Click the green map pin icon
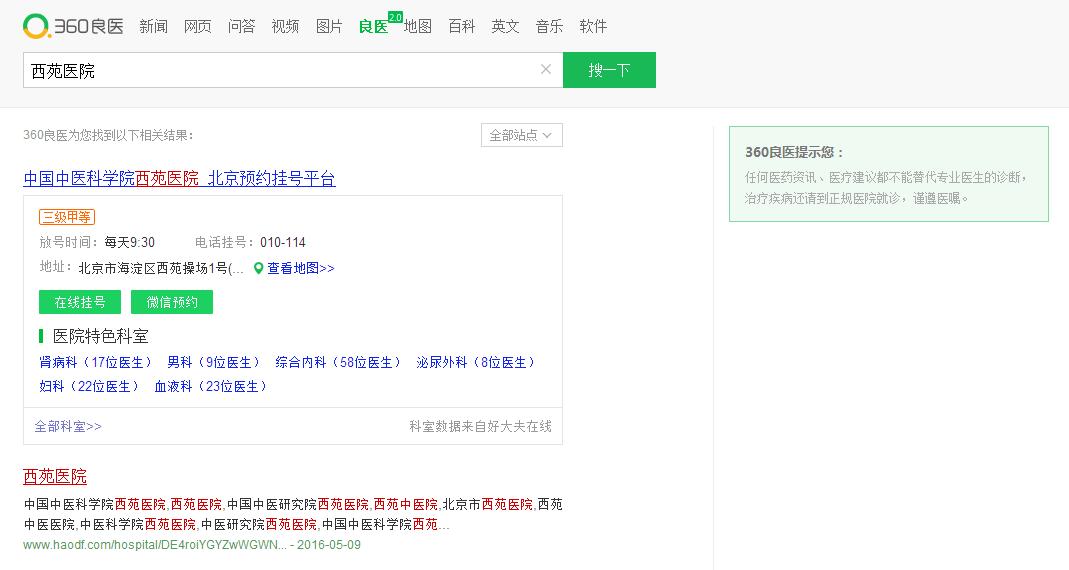The width and height of the screenshot is (1069, 570). (x=258, y=268)
